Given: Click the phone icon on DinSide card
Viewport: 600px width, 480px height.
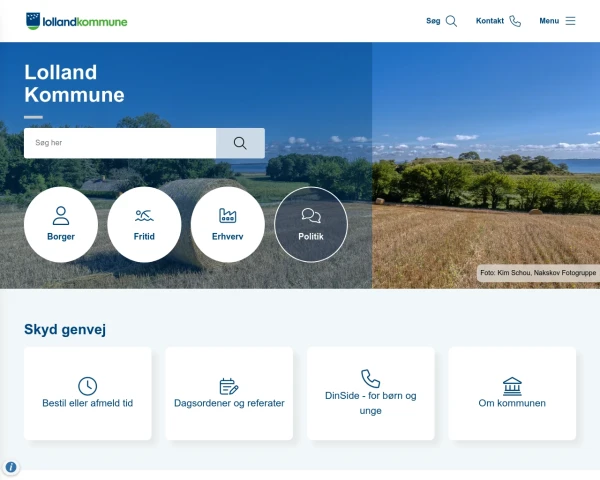Looking at the screenshot, I should coord(370,379).
